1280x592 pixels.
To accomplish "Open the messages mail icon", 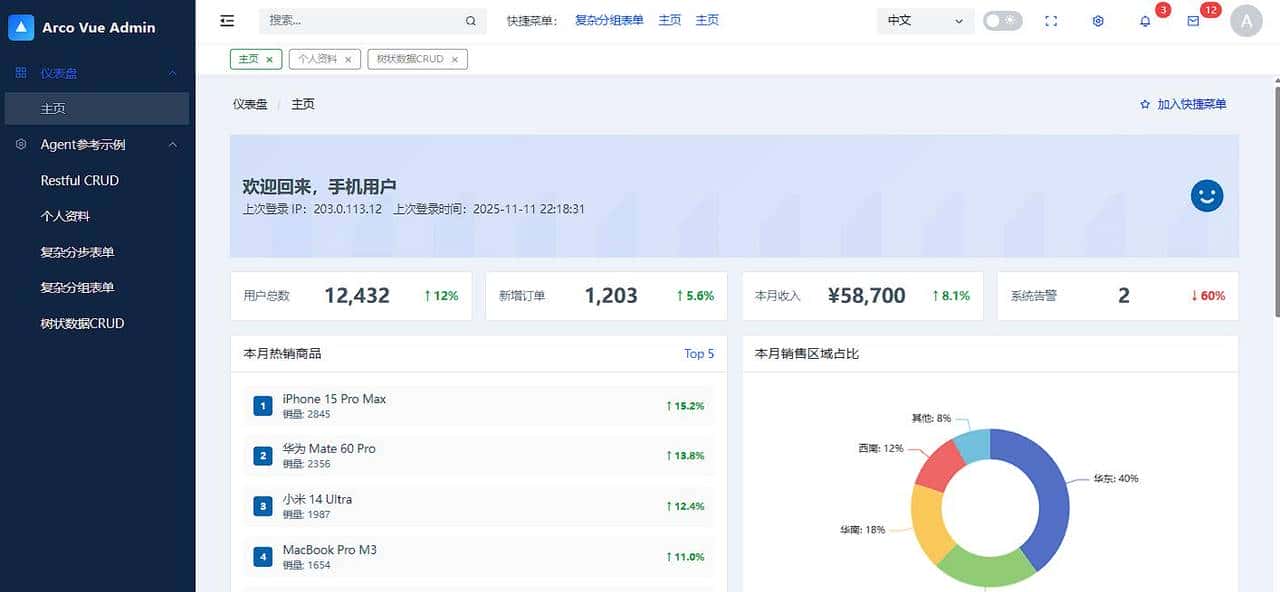I will (x=1193, y=20).
